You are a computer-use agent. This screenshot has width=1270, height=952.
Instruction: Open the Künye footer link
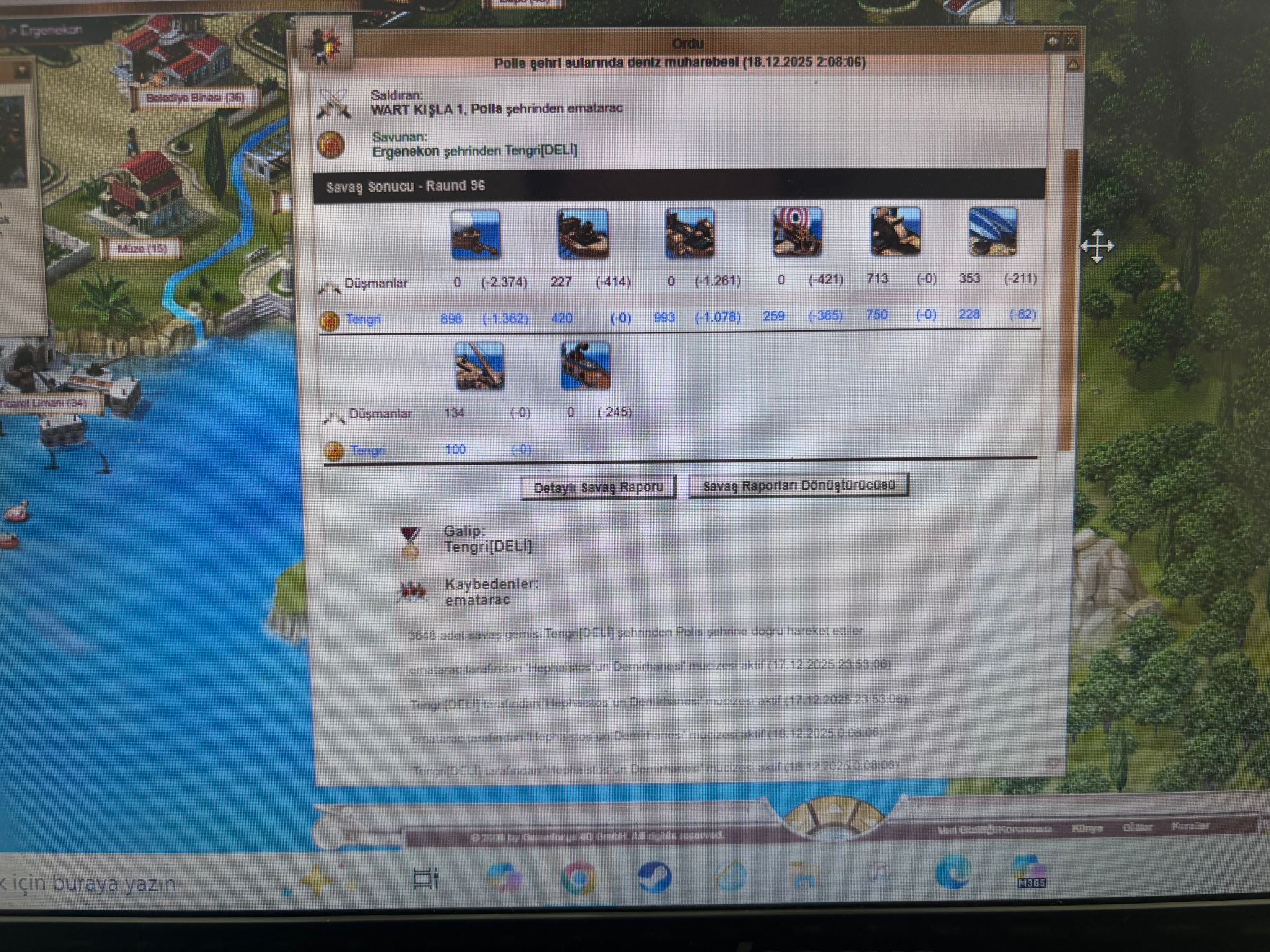click(x=1087, y=828)
